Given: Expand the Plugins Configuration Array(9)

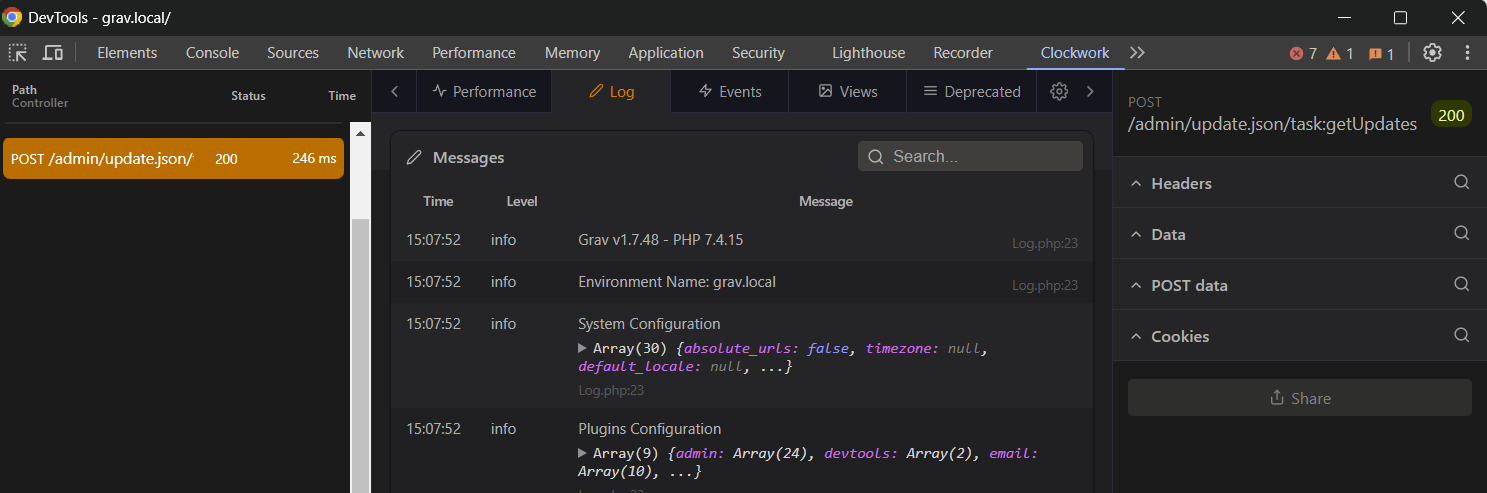Looking at the screenshot, I should [x=583, y=453].
